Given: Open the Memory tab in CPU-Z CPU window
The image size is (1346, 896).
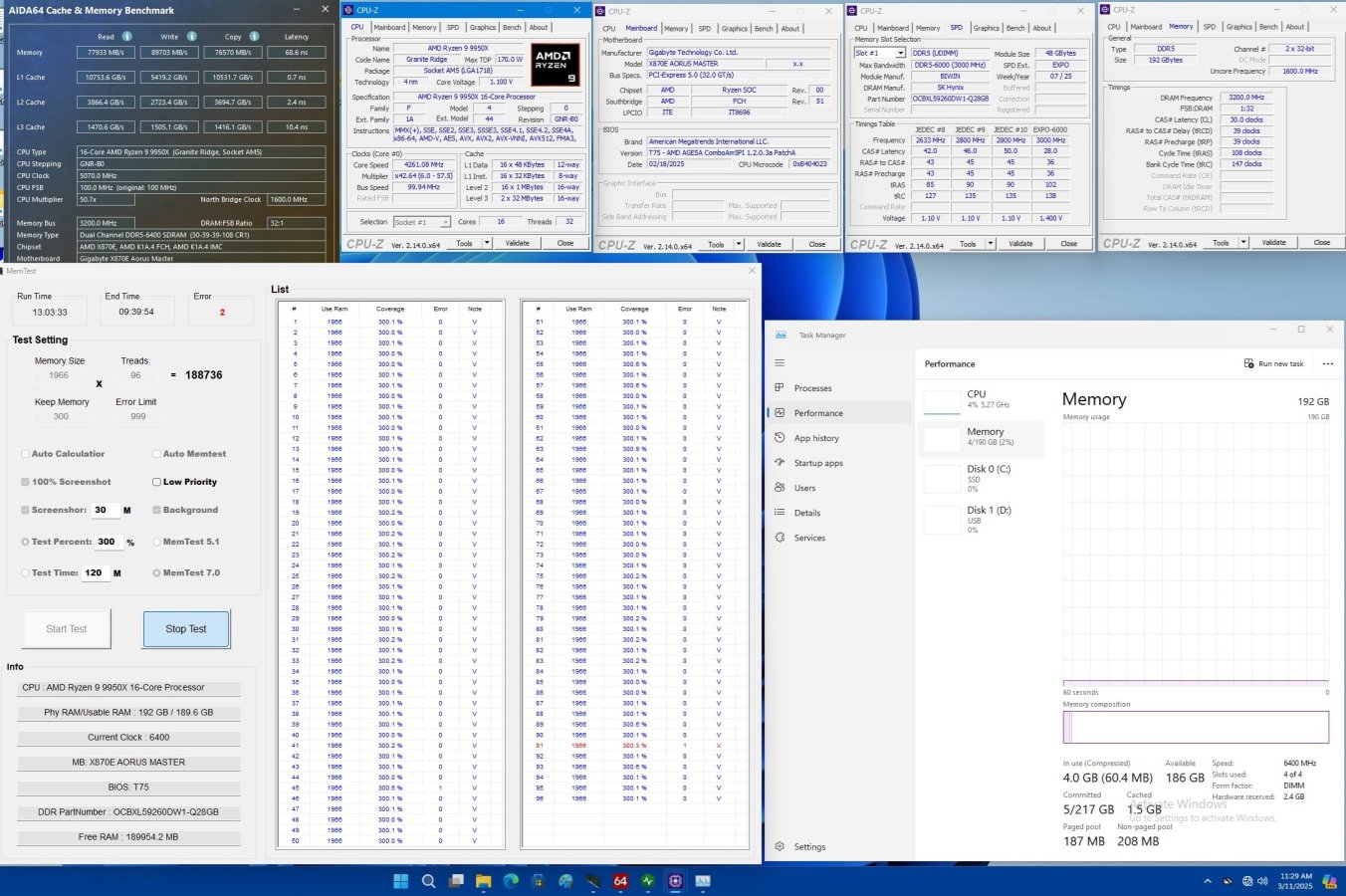Looking at the screenshot, I should pos(424,28).
